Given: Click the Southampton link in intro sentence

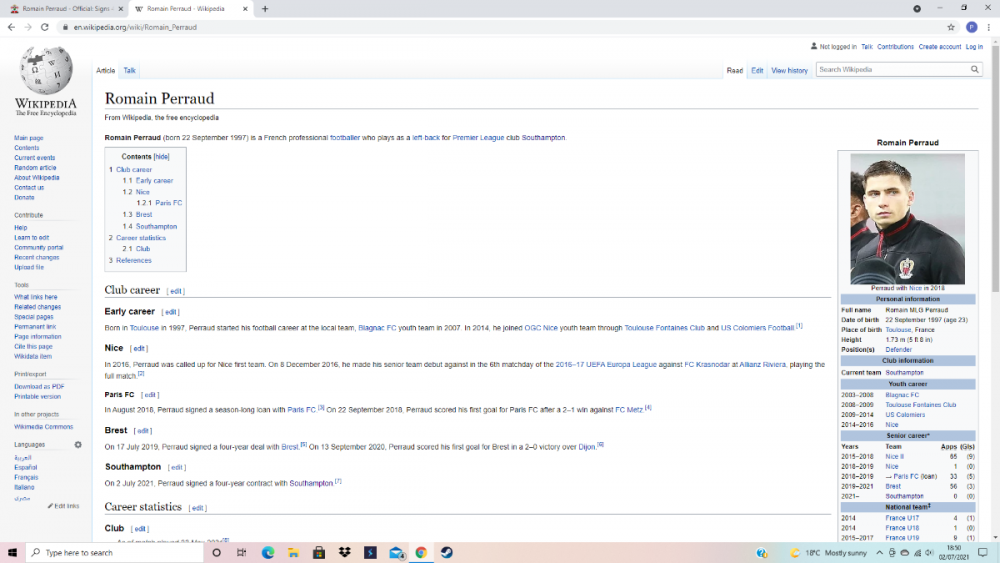Looking at the screenshot, I should [x=543, y=137].
